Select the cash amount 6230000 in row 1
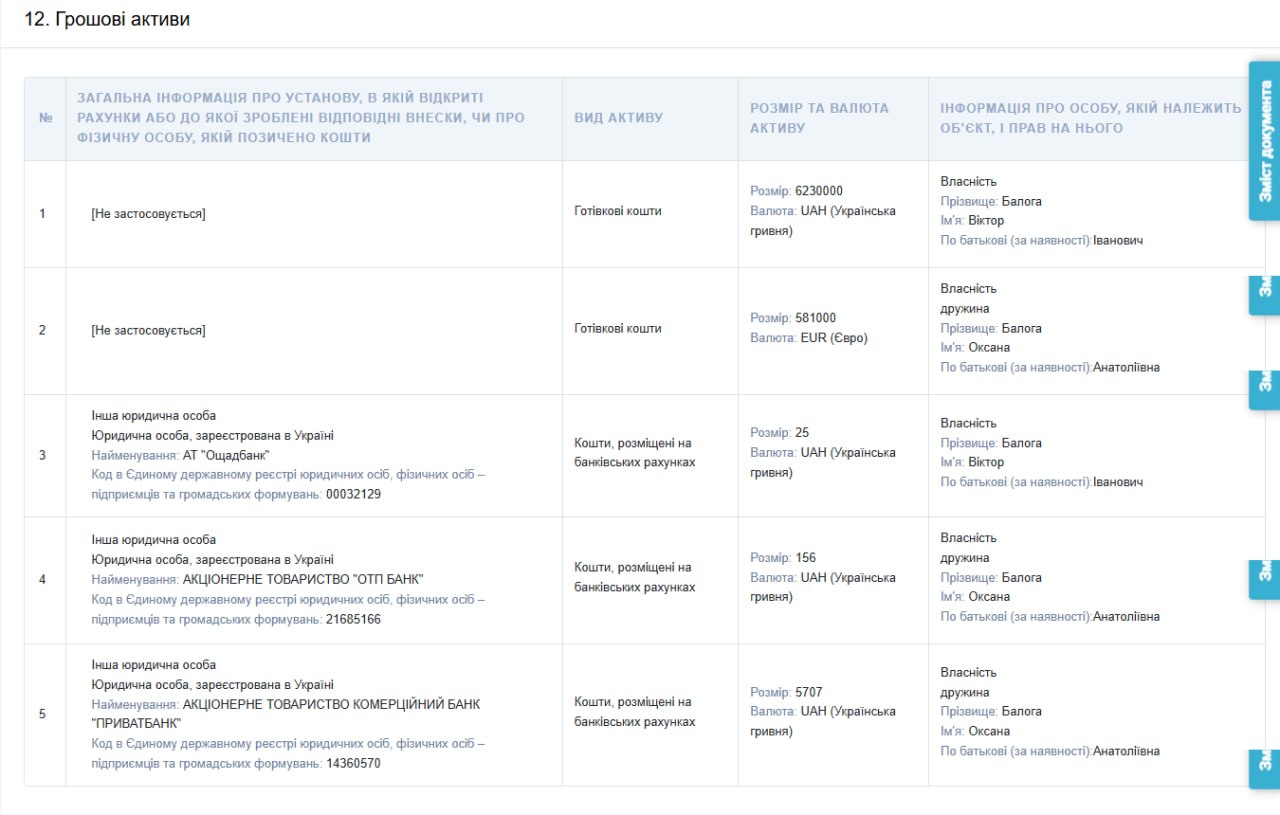Image resolution: width=1280 pixels, height=815 pixels. tap(819, 191)
